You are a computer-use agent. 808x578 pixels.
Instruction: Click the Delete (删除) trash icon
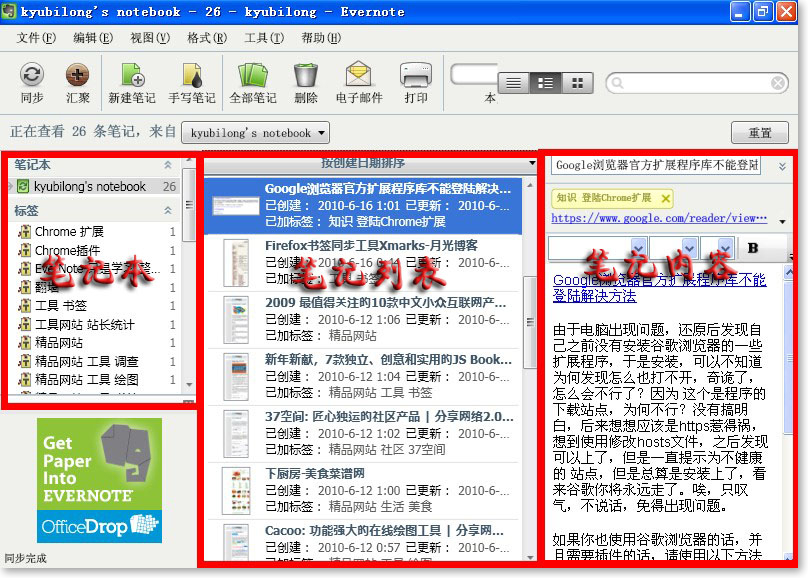306,75
